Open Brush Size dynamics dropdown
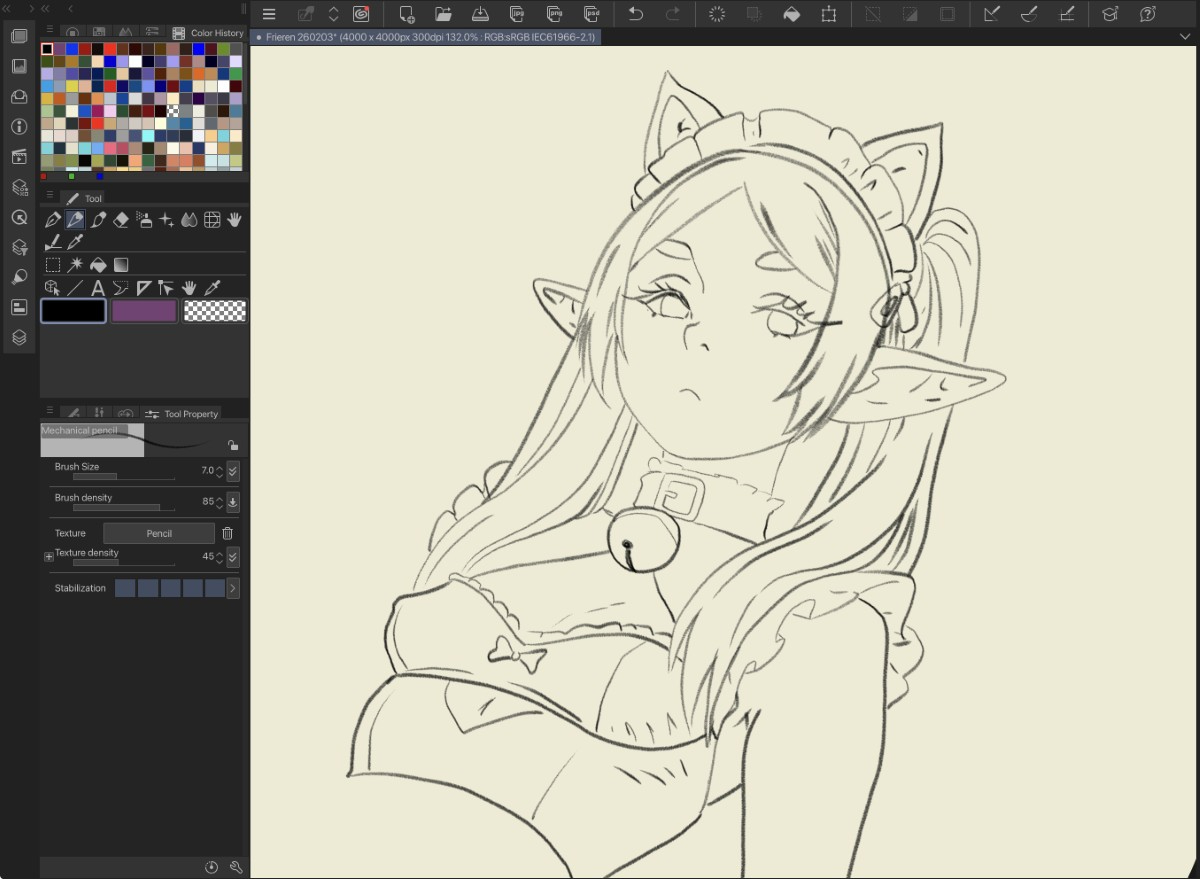 click(x=233, y=471)
